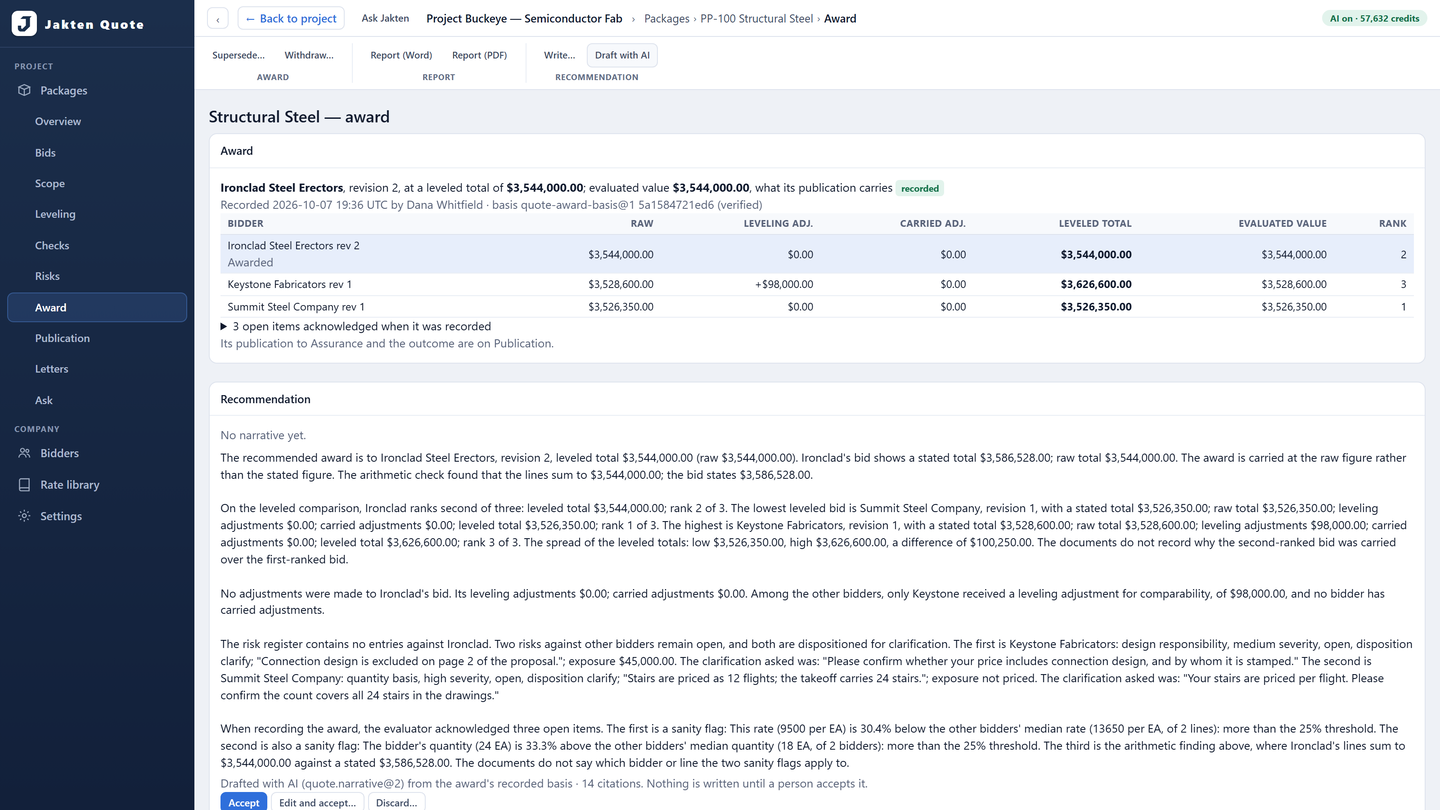This screenshot has height=810, width=1440.
Task: Select the Summit Steel Company rev 1 row
Action: [817, 307]
